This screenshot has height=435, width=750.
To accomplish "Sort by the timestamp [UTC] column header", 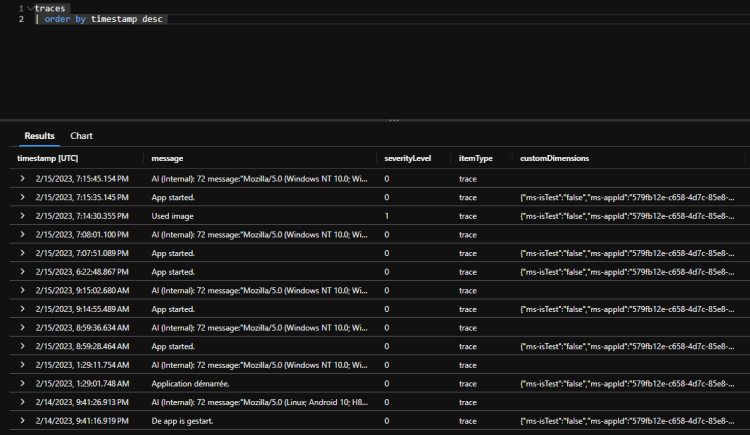I will 48,158.
